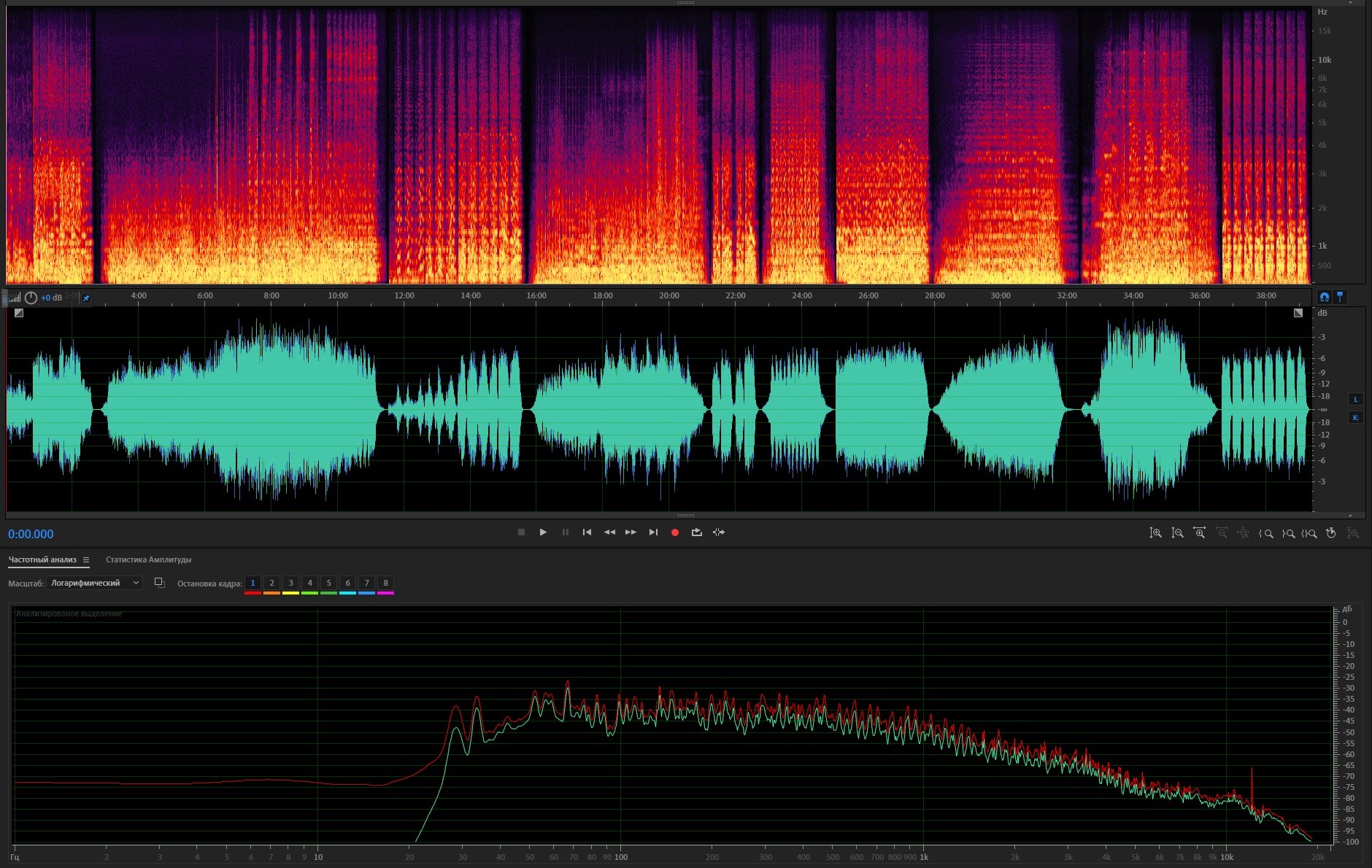Click the Rewind button
Screen dimensions: 1372x868
609,532
